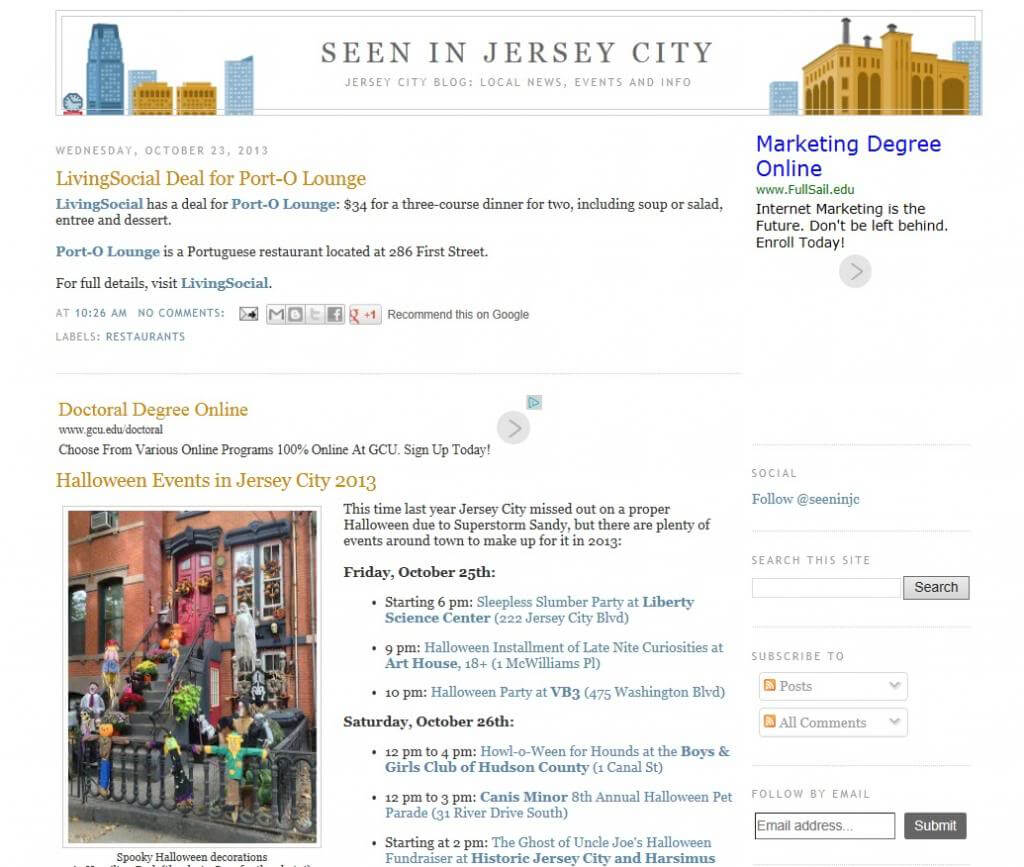
Task: Open LivingSocial Deal for Port-O Lounge post title
Action: [210, 178]
